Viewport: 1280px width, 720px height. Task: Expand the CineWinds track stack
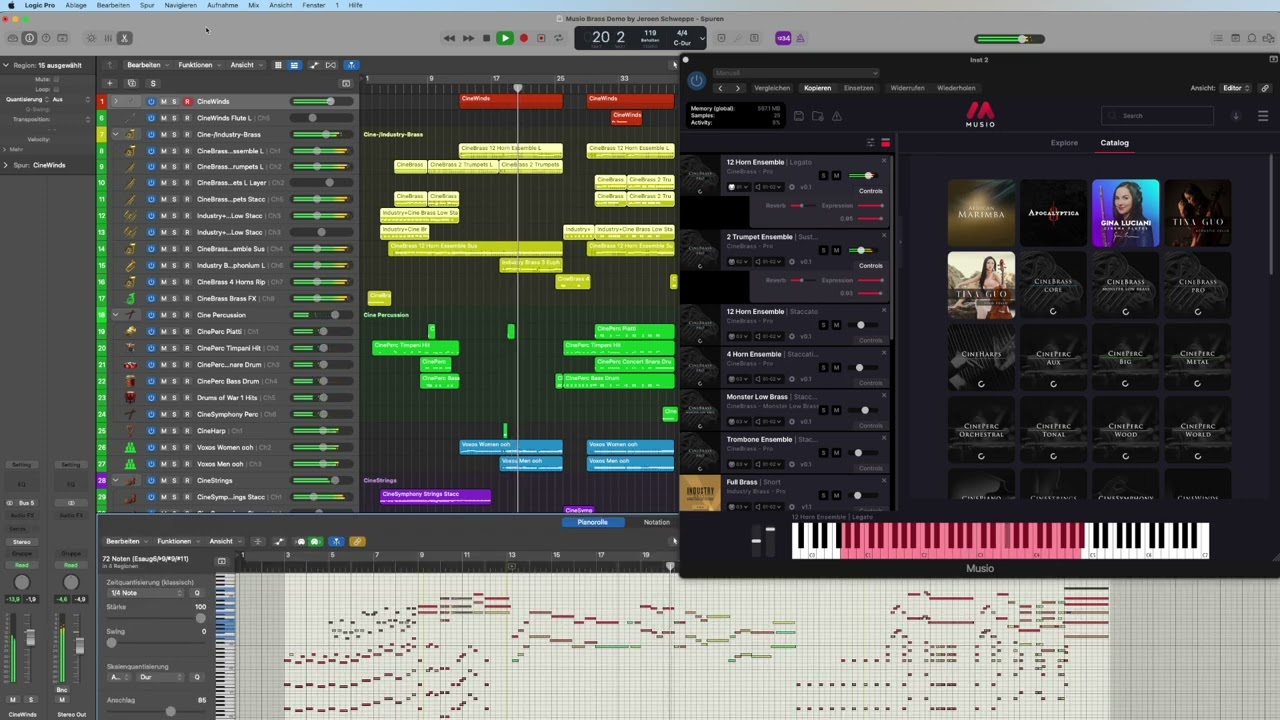click(x=115, y=101)
